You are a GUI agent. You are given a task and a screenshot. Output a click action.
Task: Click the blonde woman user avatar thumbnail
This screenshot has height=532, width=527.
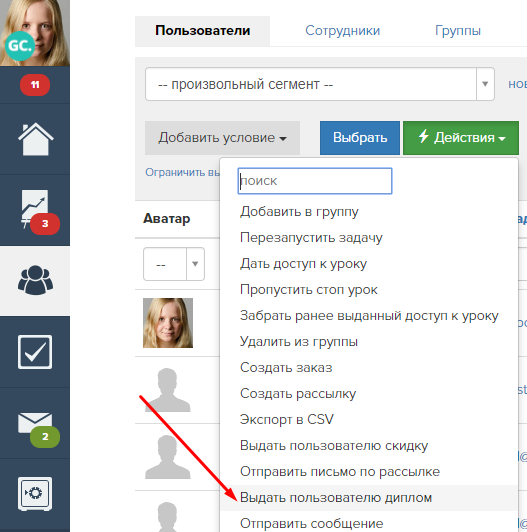click(168, 323)
